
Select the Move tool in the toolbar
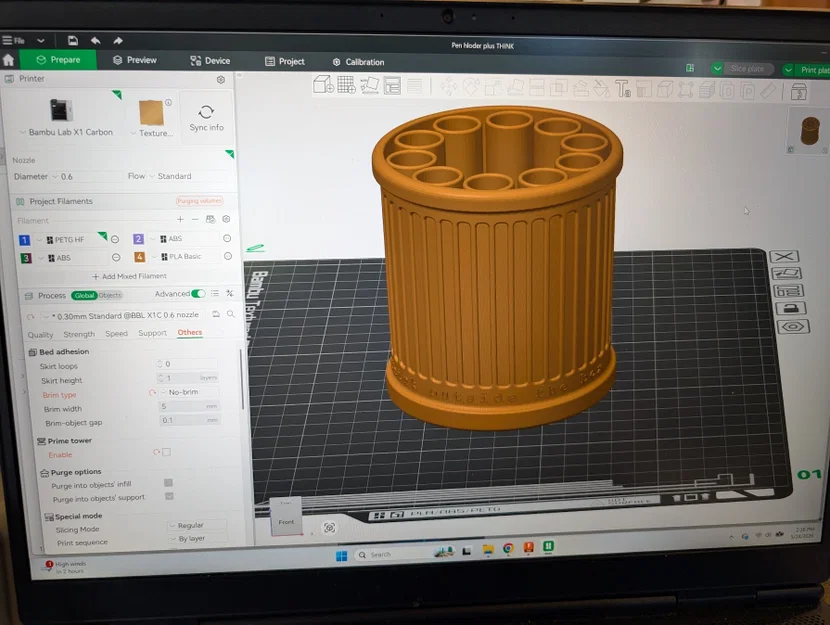coord(449,87)
